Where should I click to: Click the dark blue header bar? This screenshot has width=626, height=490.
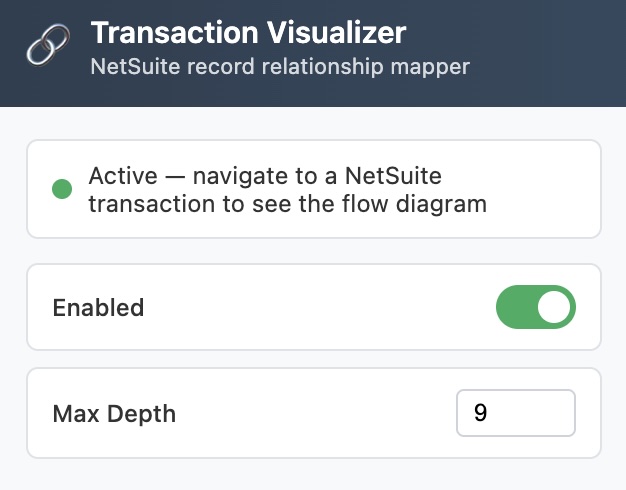point(519,53)
